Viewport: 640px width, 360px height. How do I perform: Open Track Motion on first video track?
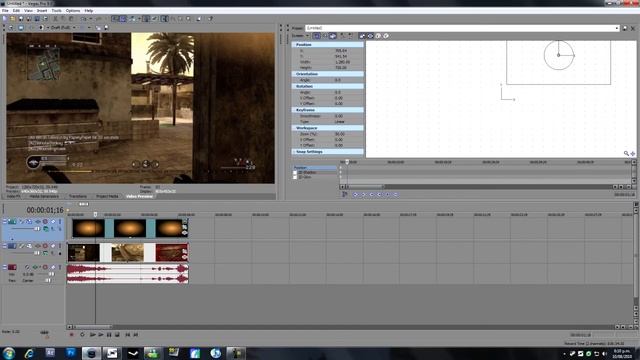29,222
